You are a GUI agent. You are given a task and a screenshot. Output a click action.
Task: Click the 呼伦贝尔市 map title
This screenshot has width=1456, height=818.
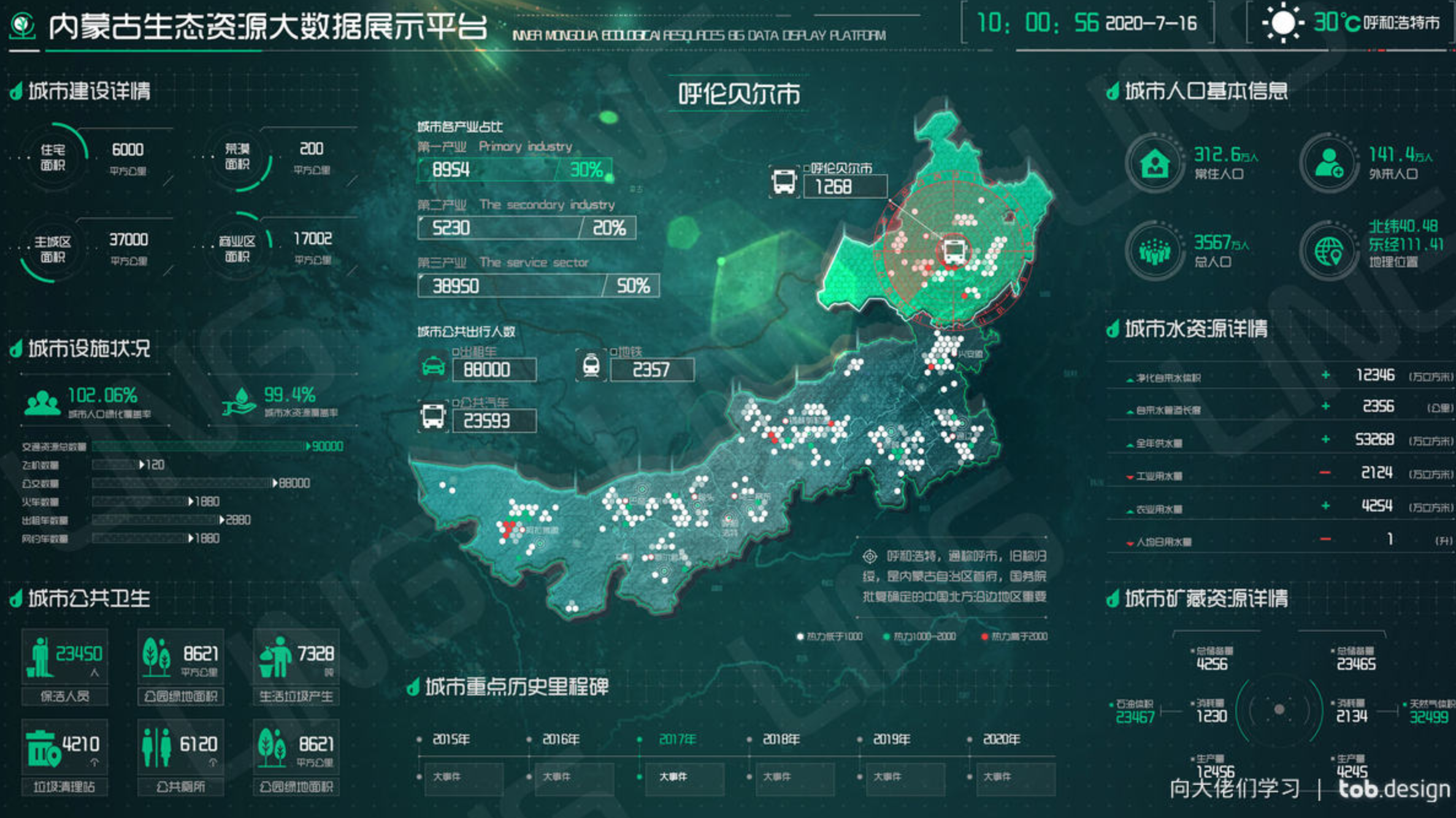point(738,94)
